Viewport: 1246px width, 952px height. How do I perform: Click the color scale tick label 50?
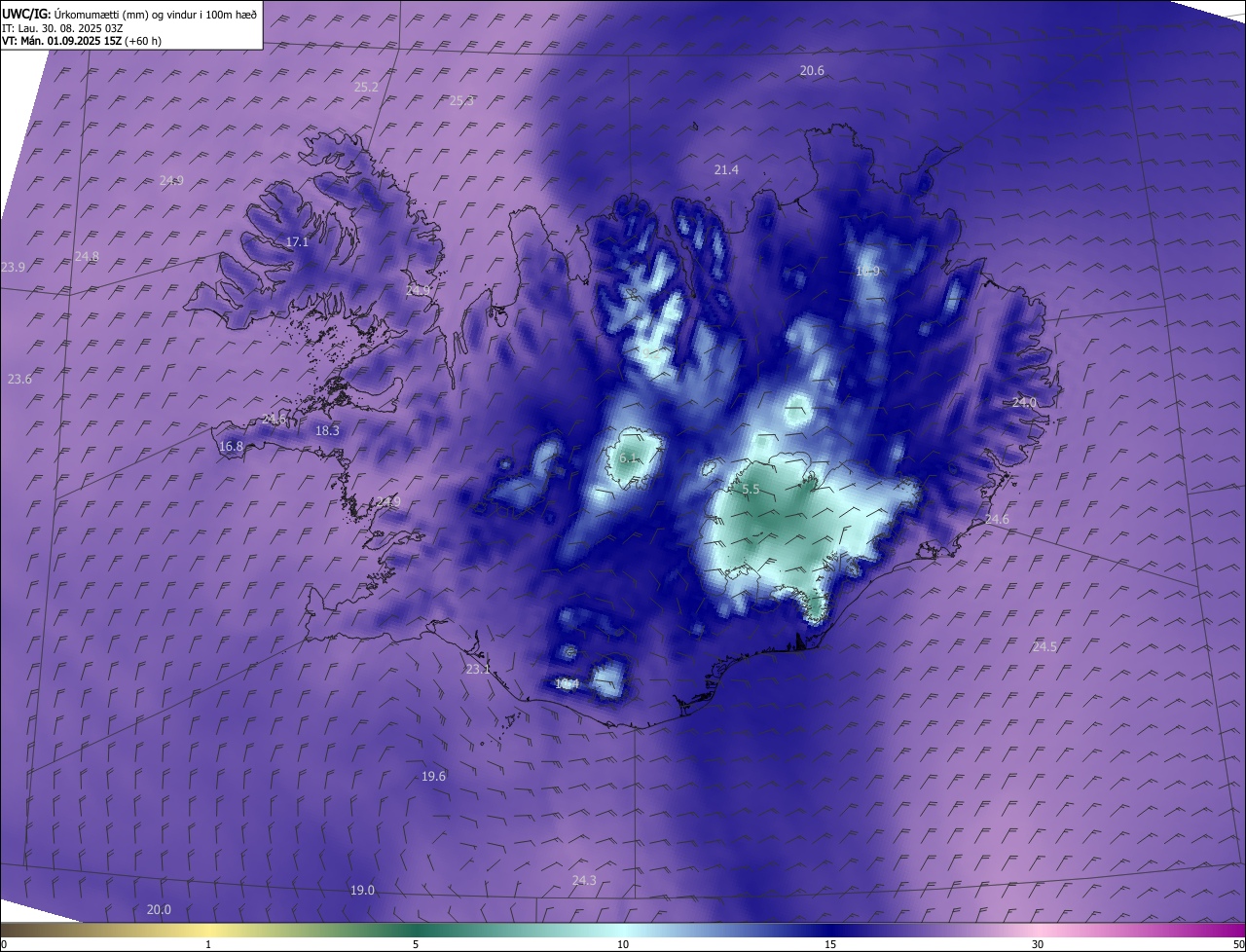pos(1238,944)
